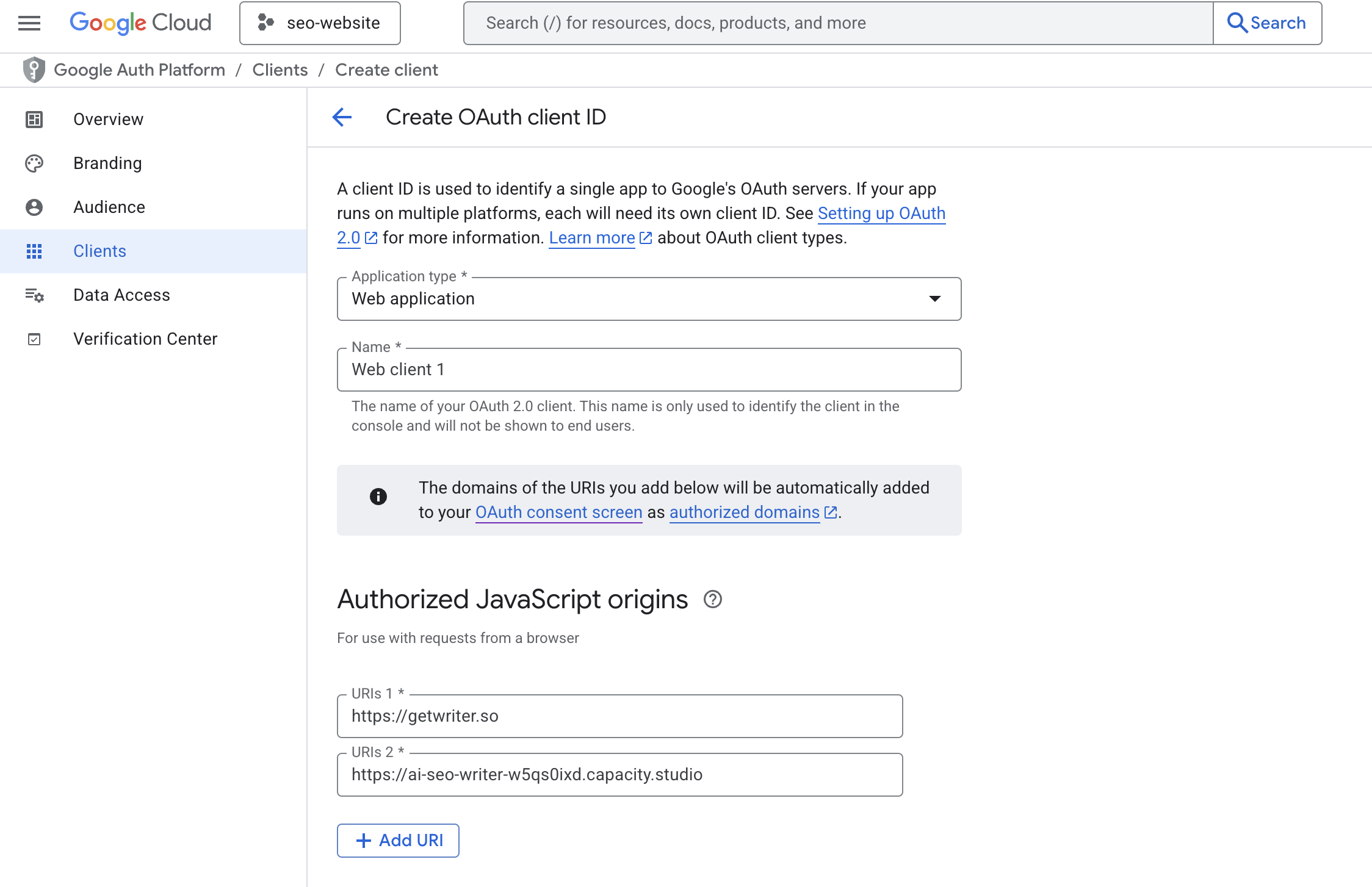Click the search bar for resources
The width and height of the screenshot is (1372, 887).
coord(838,23)
